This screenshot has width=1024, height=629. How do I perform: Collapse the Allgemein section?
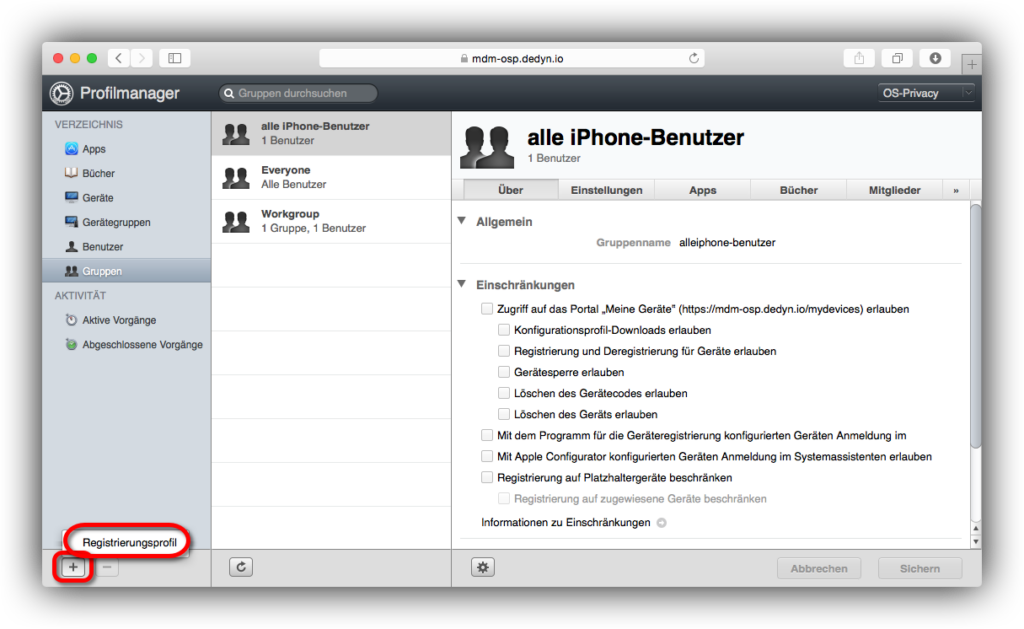pos(462,221)
